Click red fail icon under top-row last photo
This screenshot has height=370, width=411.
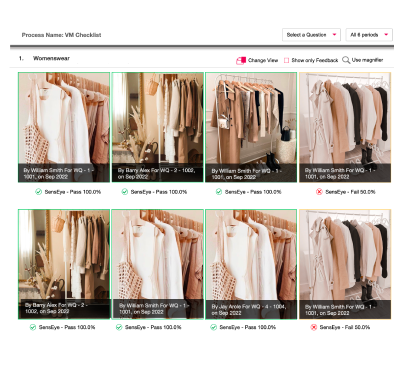[x=319, y=192]
